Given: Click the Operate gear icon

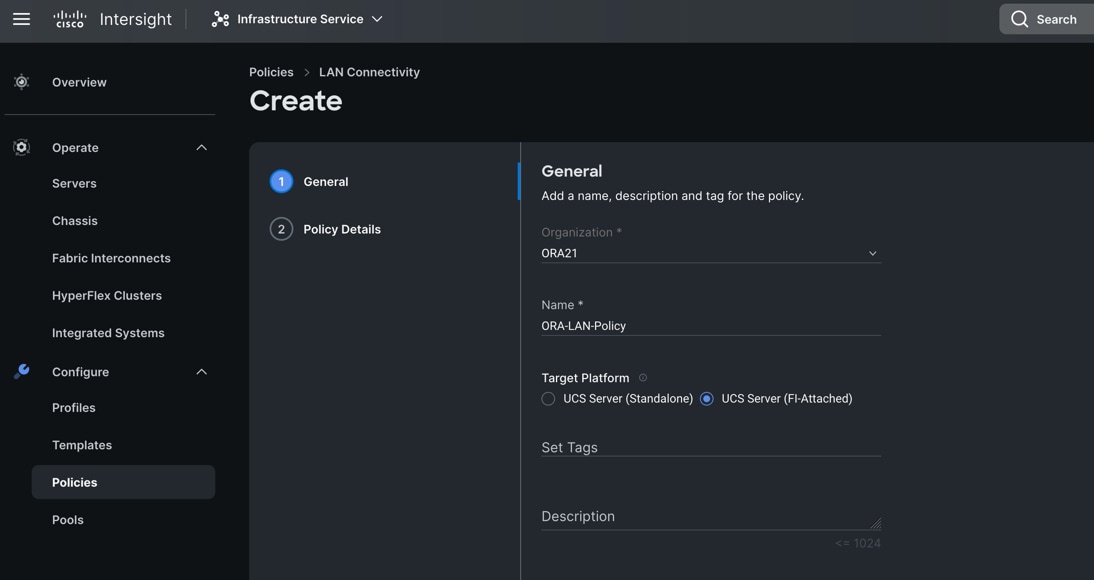Looking at the screenshot, I should tap(21, 147).
